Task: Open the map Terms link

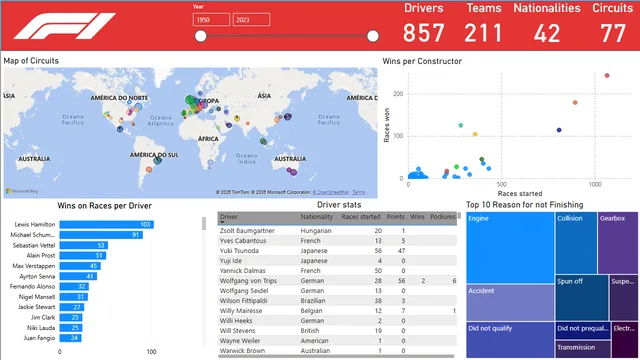Action: pyautogui.click(x=358, y=192)
